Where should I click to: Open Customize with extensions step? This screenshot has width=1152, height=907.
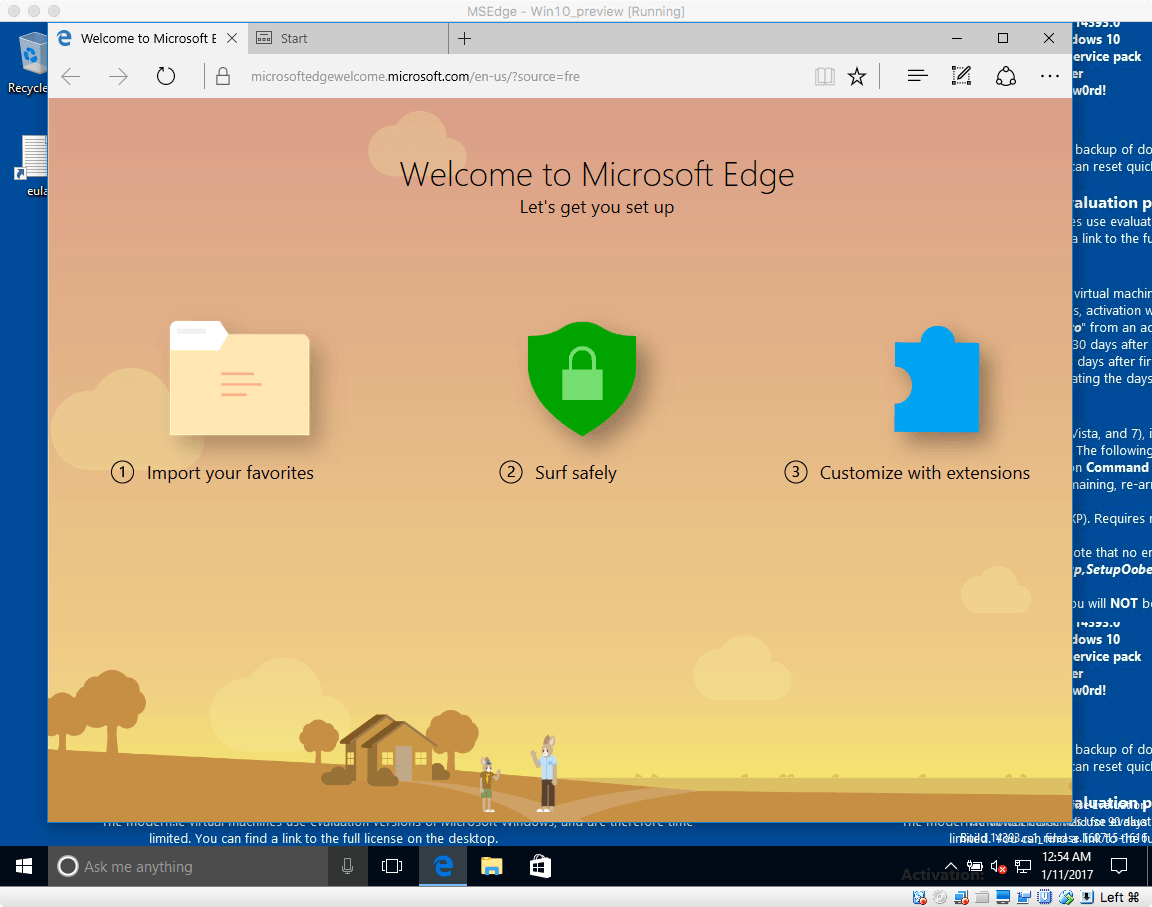point(907,472)
